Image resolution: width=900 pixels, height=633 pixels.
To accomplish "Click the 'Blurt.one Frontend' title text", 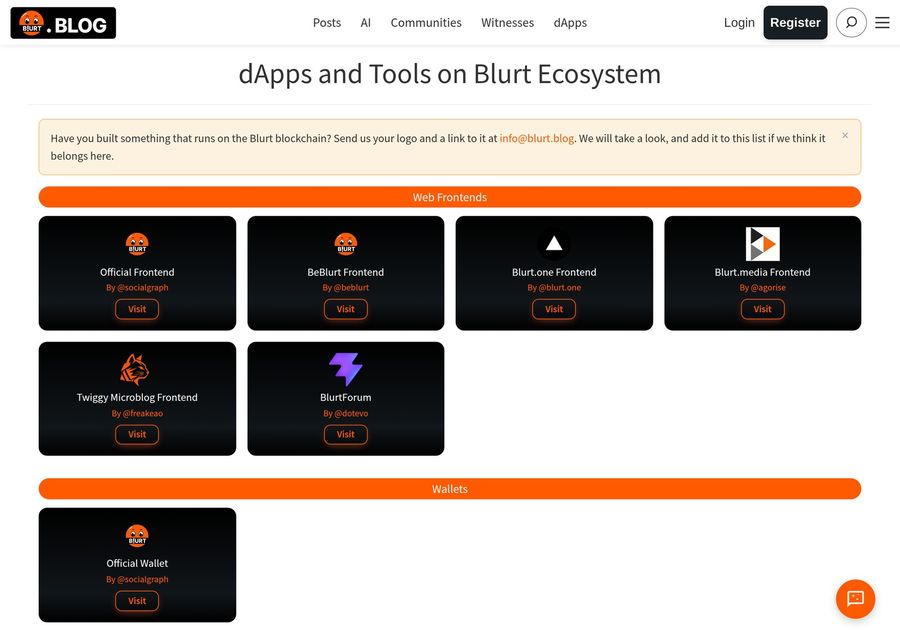I will (x=554, y=272).
